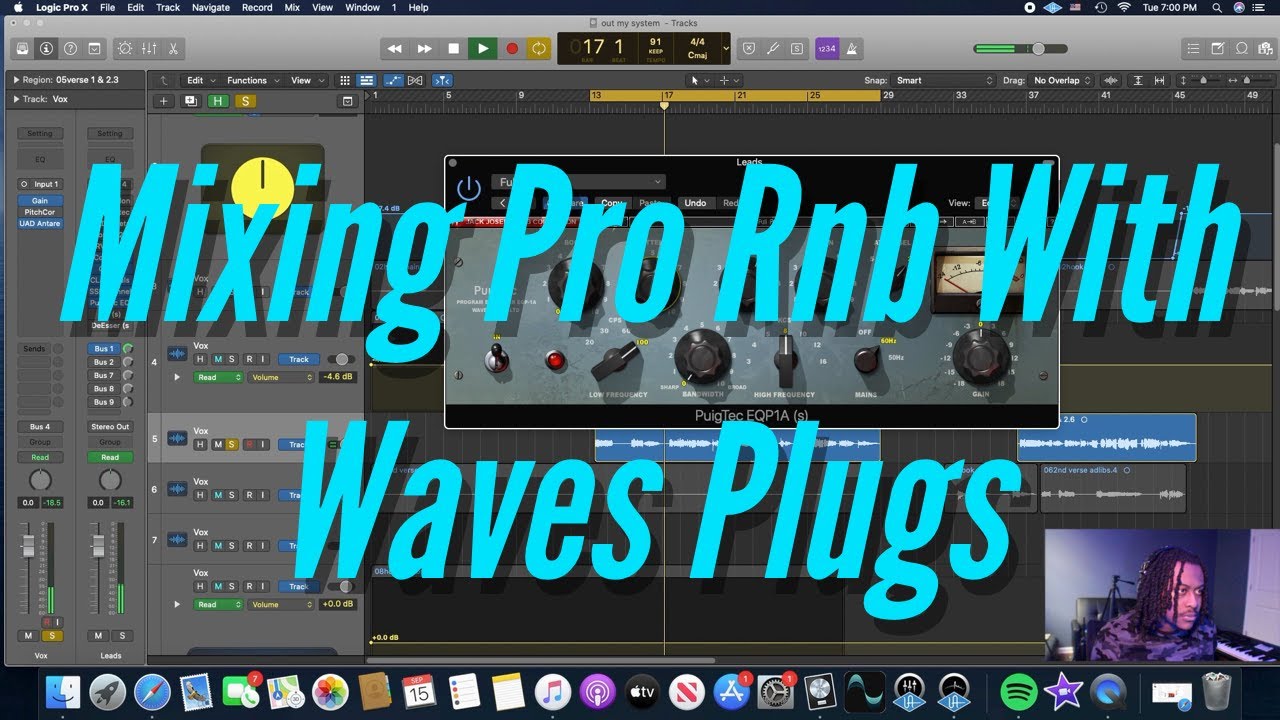Screen dimensions: 1280x720
Task: Stop playback with the Stop button
Action: (453, 48)
